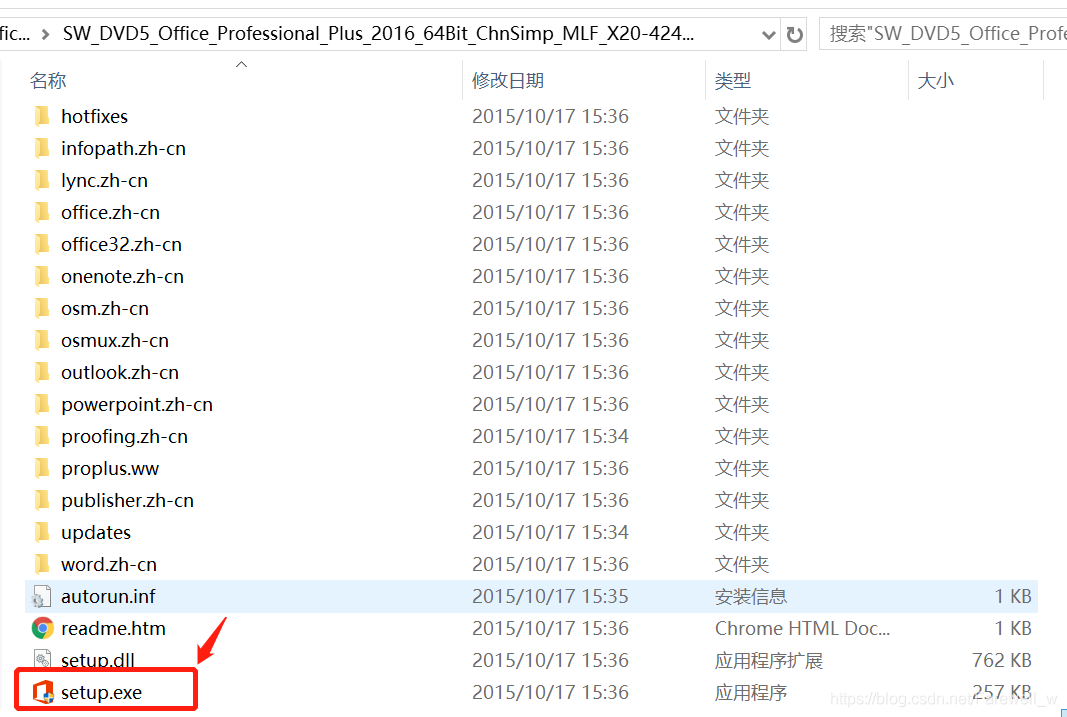Click the date cell of updates row

pyautogui.click(x=551, y=532)
